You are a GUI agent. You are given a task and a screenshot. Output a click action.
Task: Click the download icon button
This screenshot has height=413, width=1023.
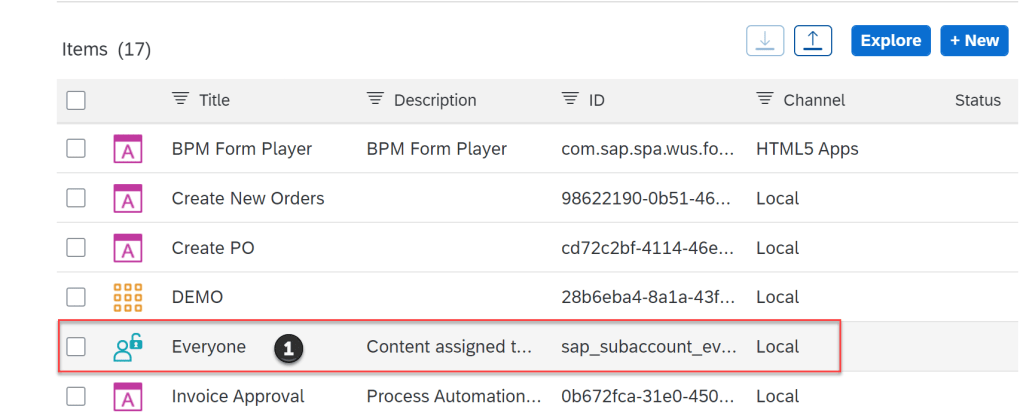[765, 40]
